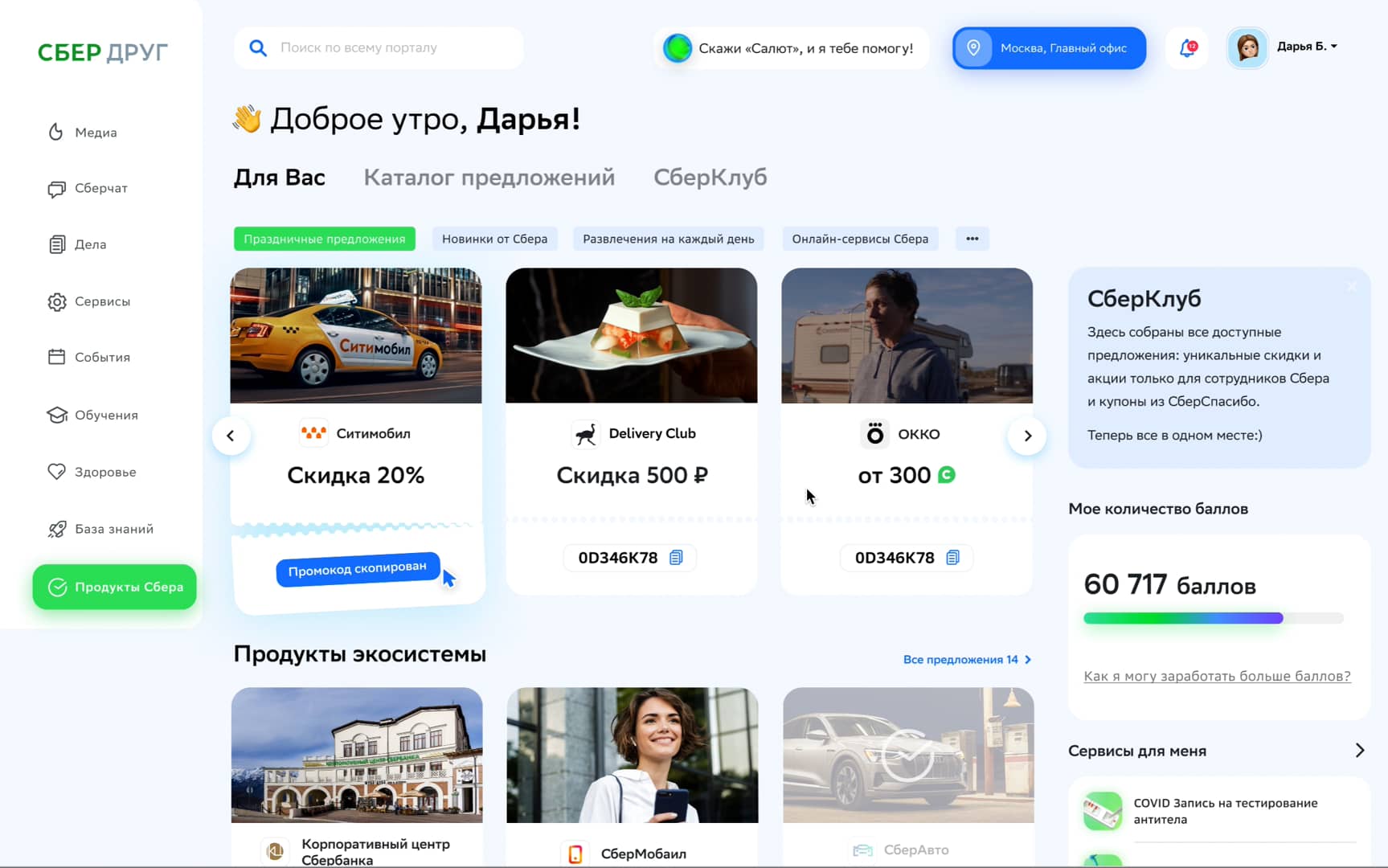The image size is (1388, 868).
Task: Select Развлечения на каждый день filter
Action: click(x=669, y=239)
